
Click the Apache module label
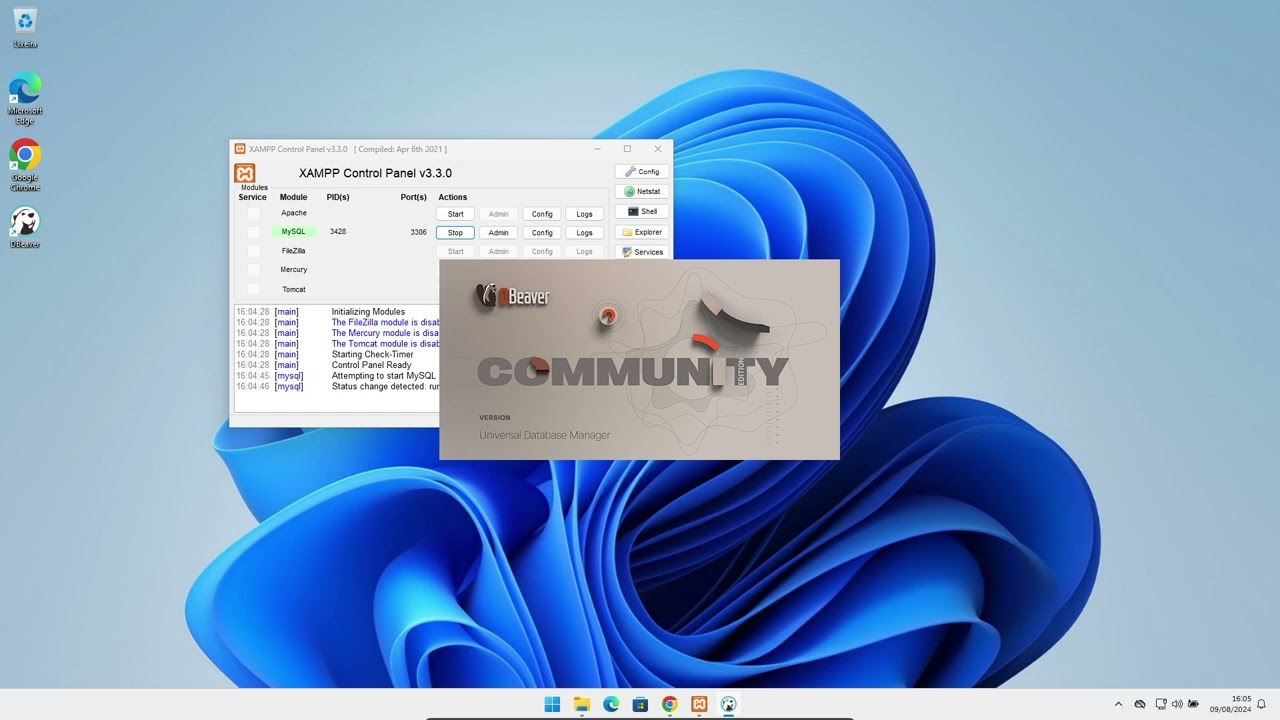tap(293, 213)
